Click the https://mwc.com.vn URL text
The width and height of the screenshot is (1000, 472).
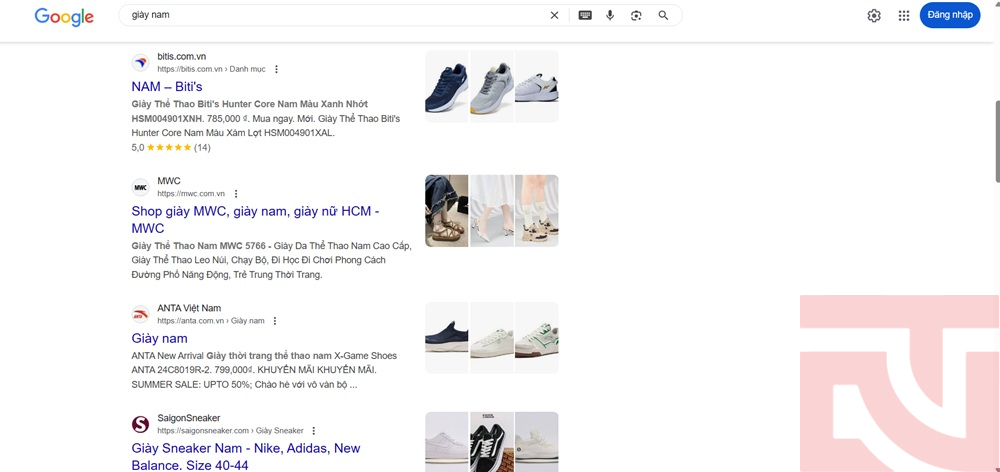tap(191, 194)
